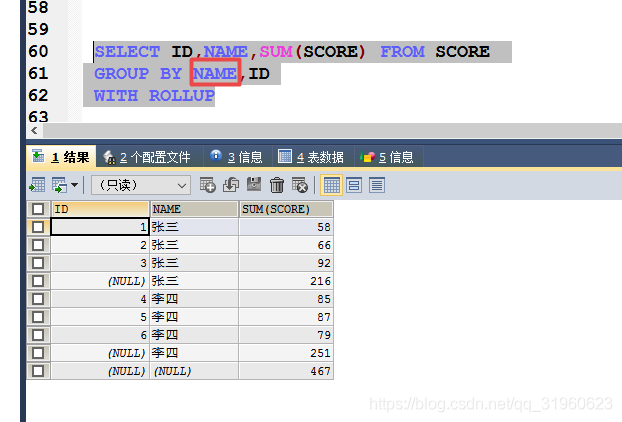Click the editor horizontal scrollbar left arrow
The width and height of the screenshot is (622, 422).
[36, 131]
